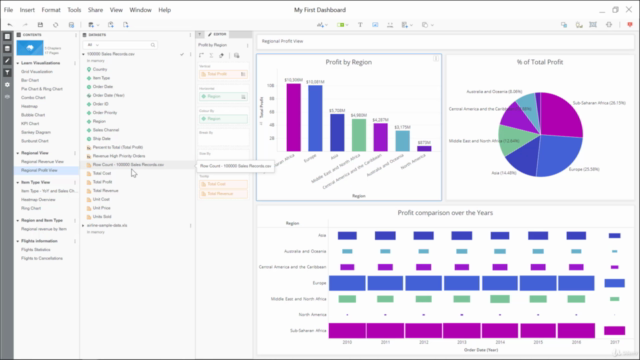The image size is (640, 360).
Task: Click the Save floppy disk icon
Action: click(40, 25)
